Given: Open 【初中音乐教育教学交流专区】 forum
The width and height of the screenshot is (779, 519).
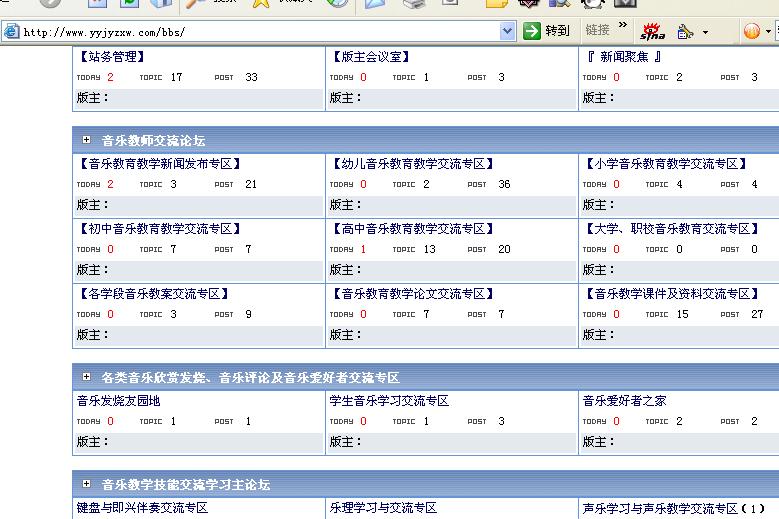Looking at the screenshot, I should tap(160, 229).
